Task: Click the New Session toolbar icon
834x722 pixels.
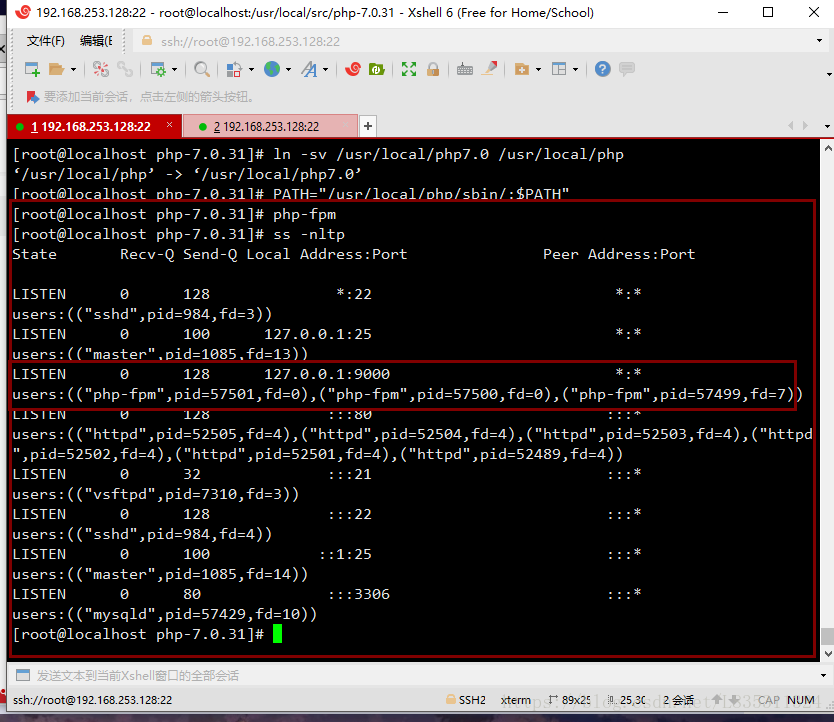Action: 31,69
